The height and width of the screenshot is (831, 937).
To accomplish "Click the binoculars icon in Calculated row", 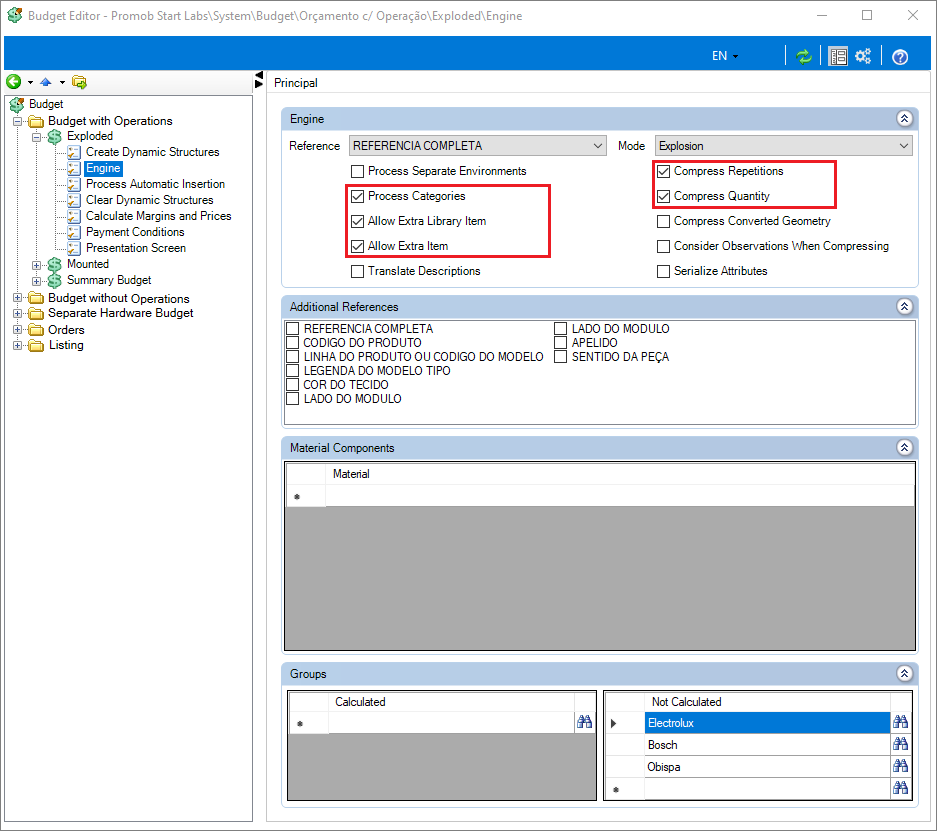I will coord(584,722).
